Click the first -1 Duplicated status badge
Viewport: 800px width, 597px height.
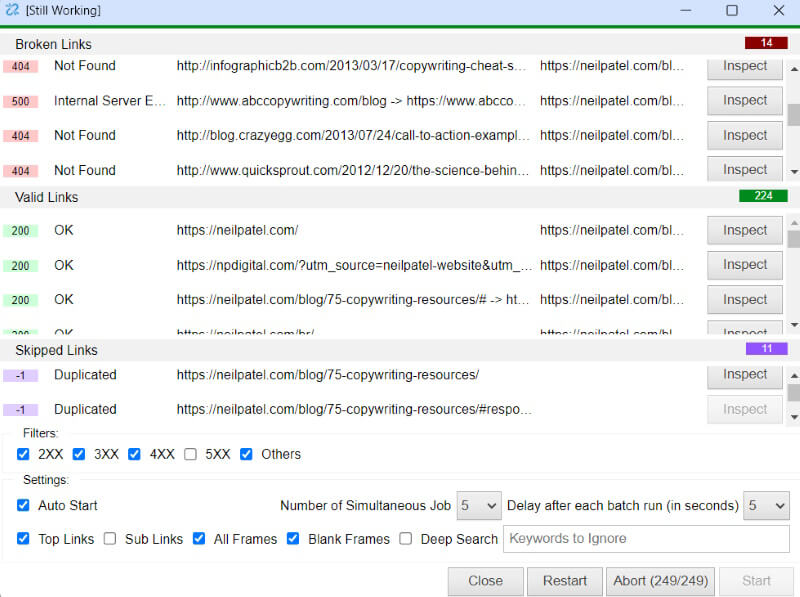point(20,376)
